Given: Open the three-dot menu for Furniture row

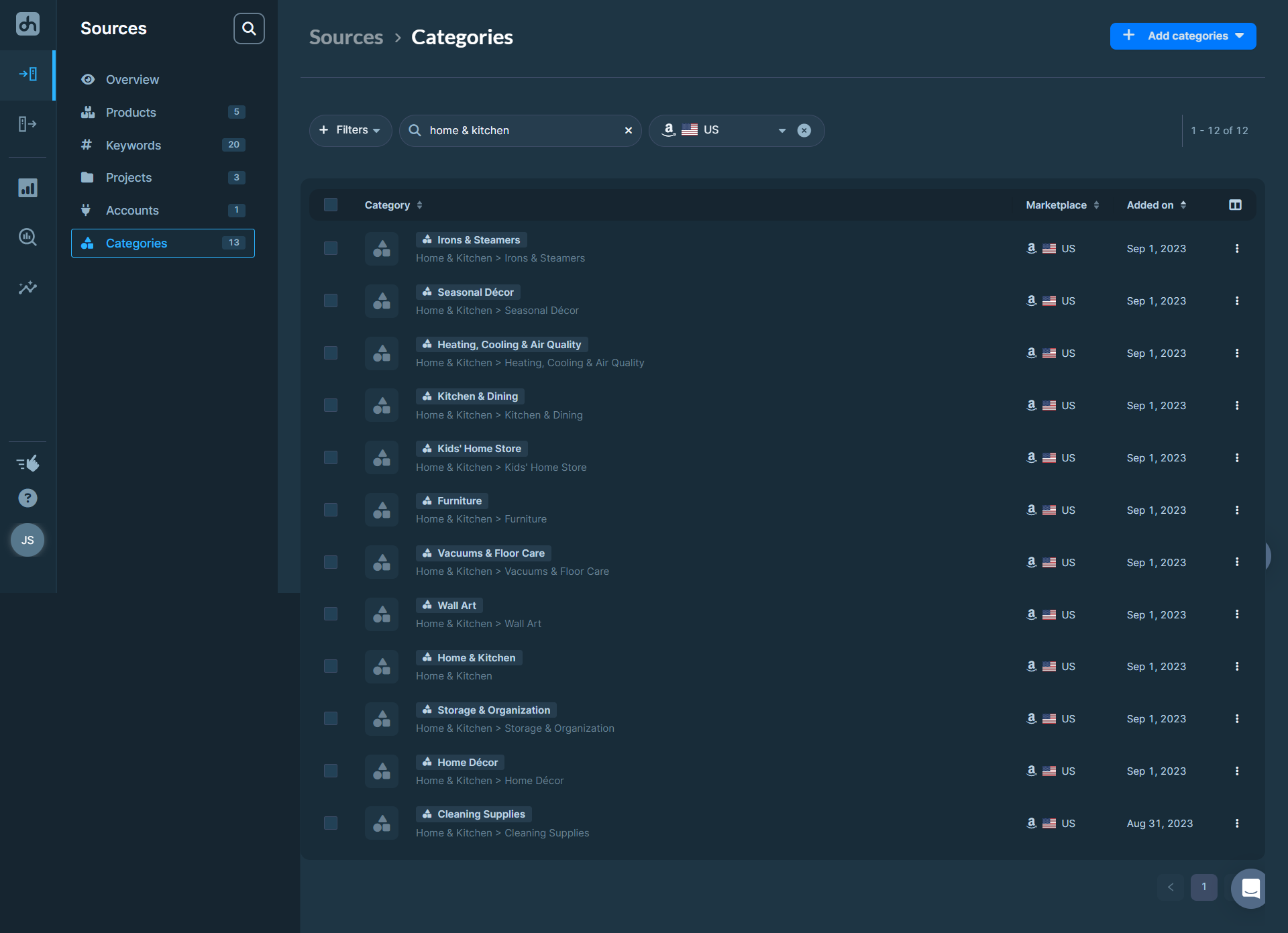Looking at the screenshot, I should click(x=1237, y=510).
